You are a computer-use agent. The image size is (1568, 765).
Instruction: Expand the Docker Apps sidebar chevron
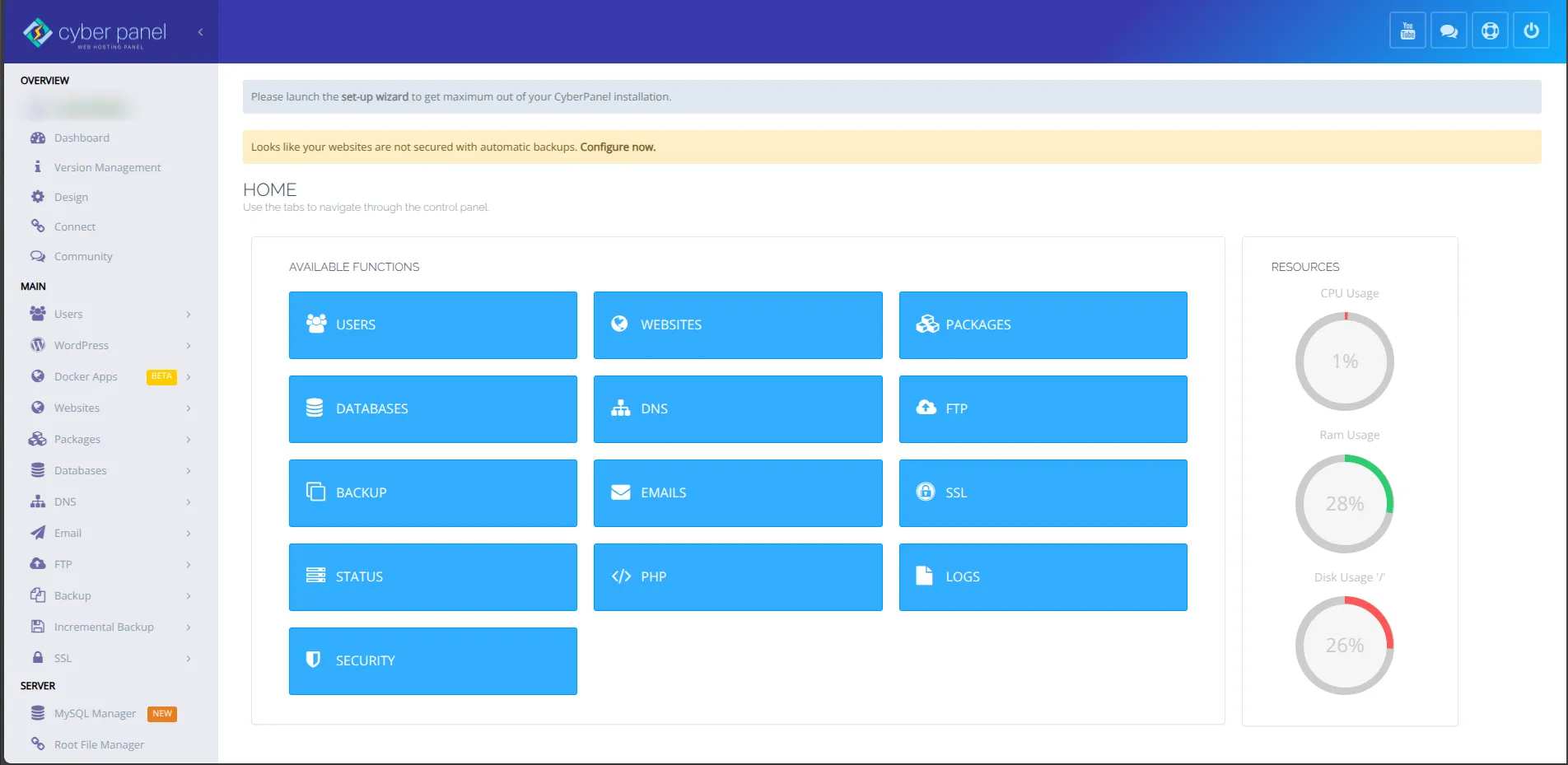tap(189, 377)
